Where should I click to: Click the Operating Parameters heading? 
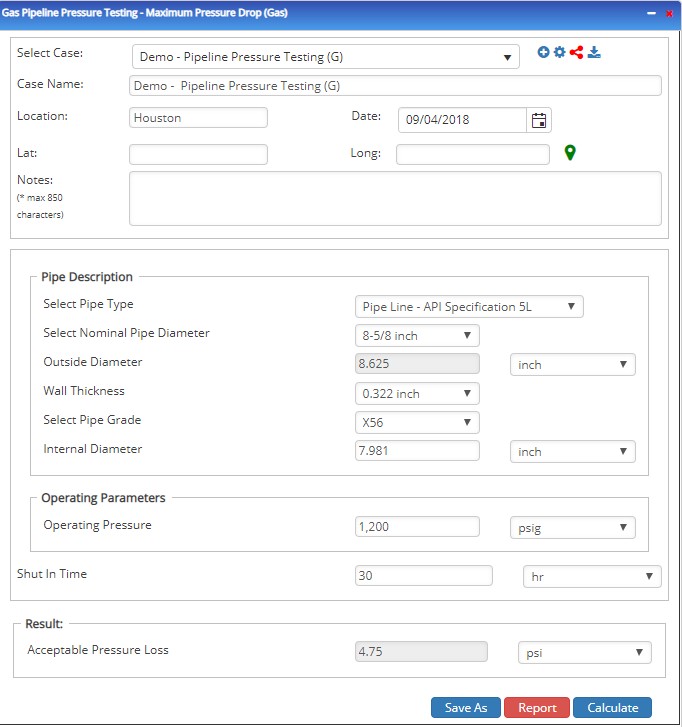point(103,497)
